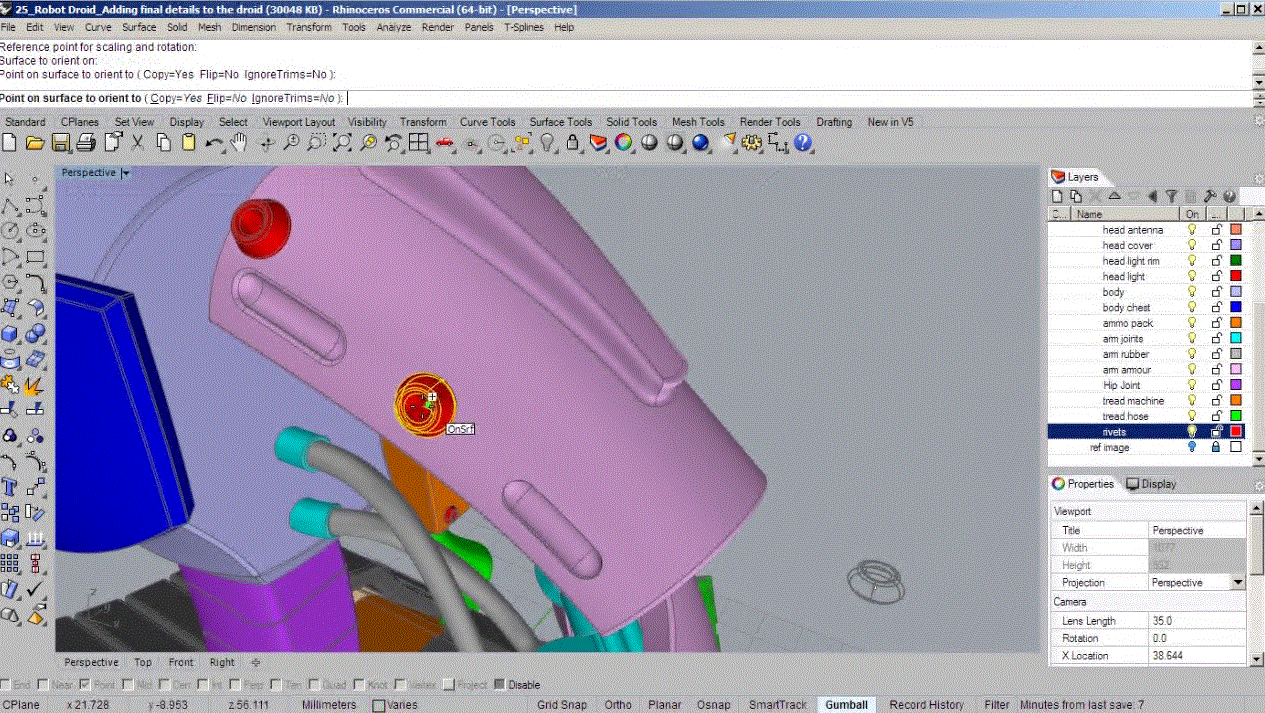Open the Projection dropdown in Properties
Image resolution: width=1265 pixels, height=713 pixels.
click(1237, 582)
